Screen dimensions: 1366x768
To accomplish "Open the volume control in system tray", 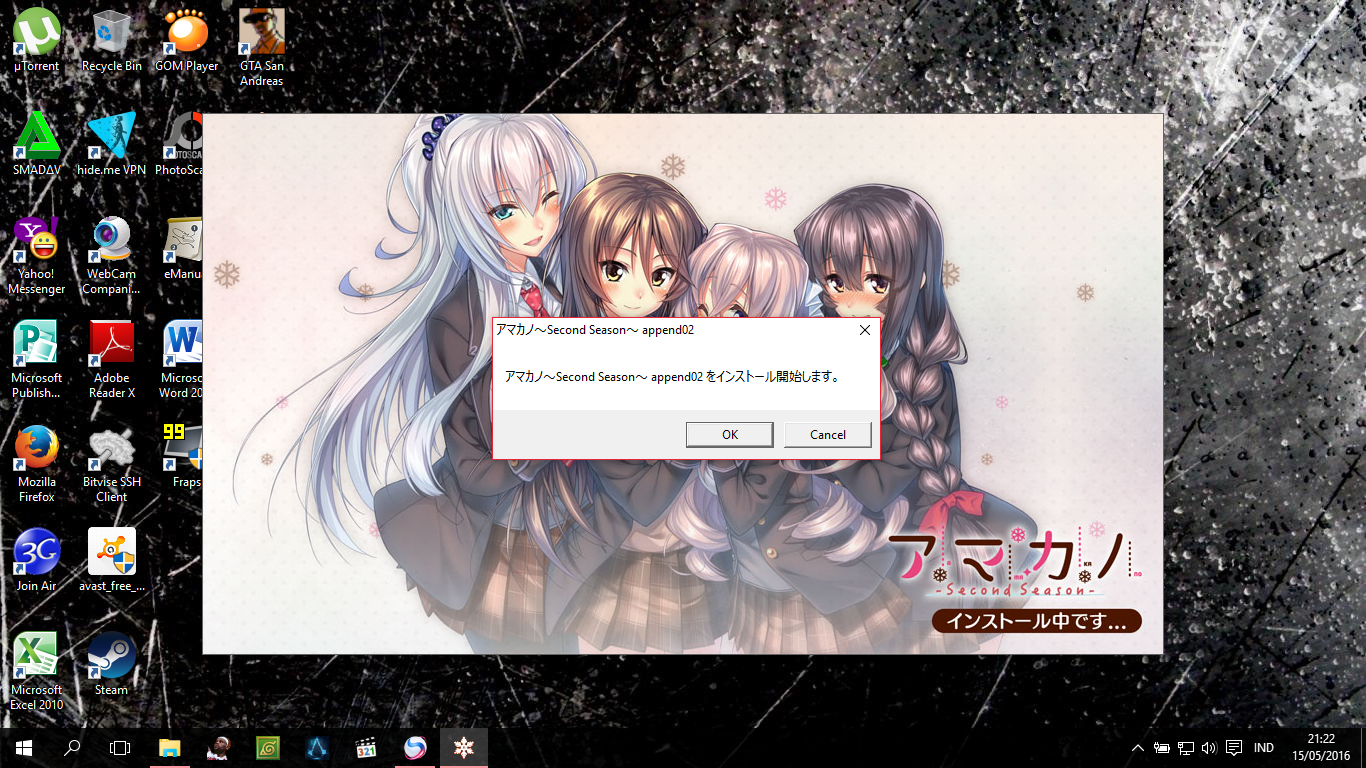I will (x=1209, y=748).
